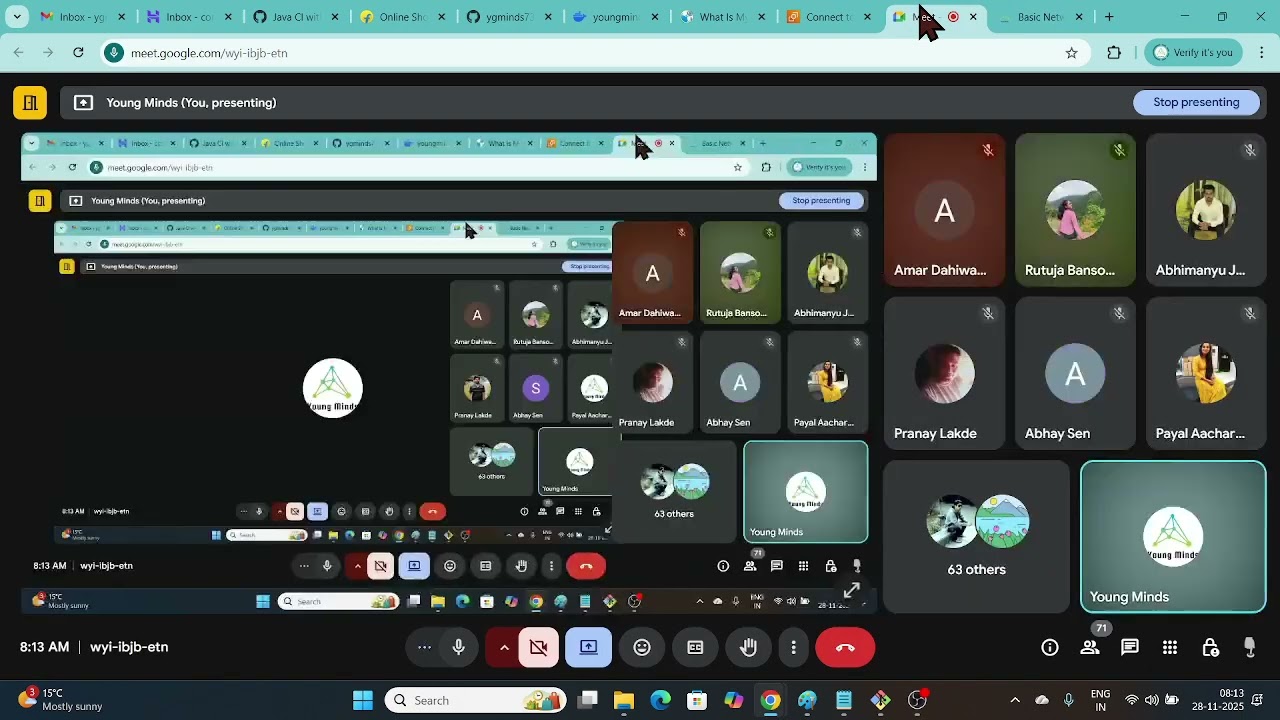1280x720 pixels.
Task: Switch to the Basic Netw tab
Action: point(1040,17)
